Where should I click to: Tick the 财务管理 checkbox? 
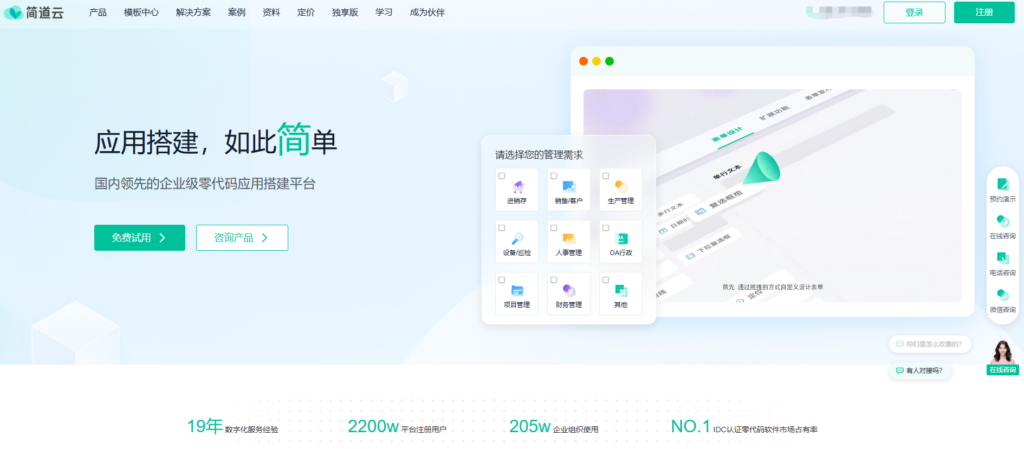click(x=554, y=280)
